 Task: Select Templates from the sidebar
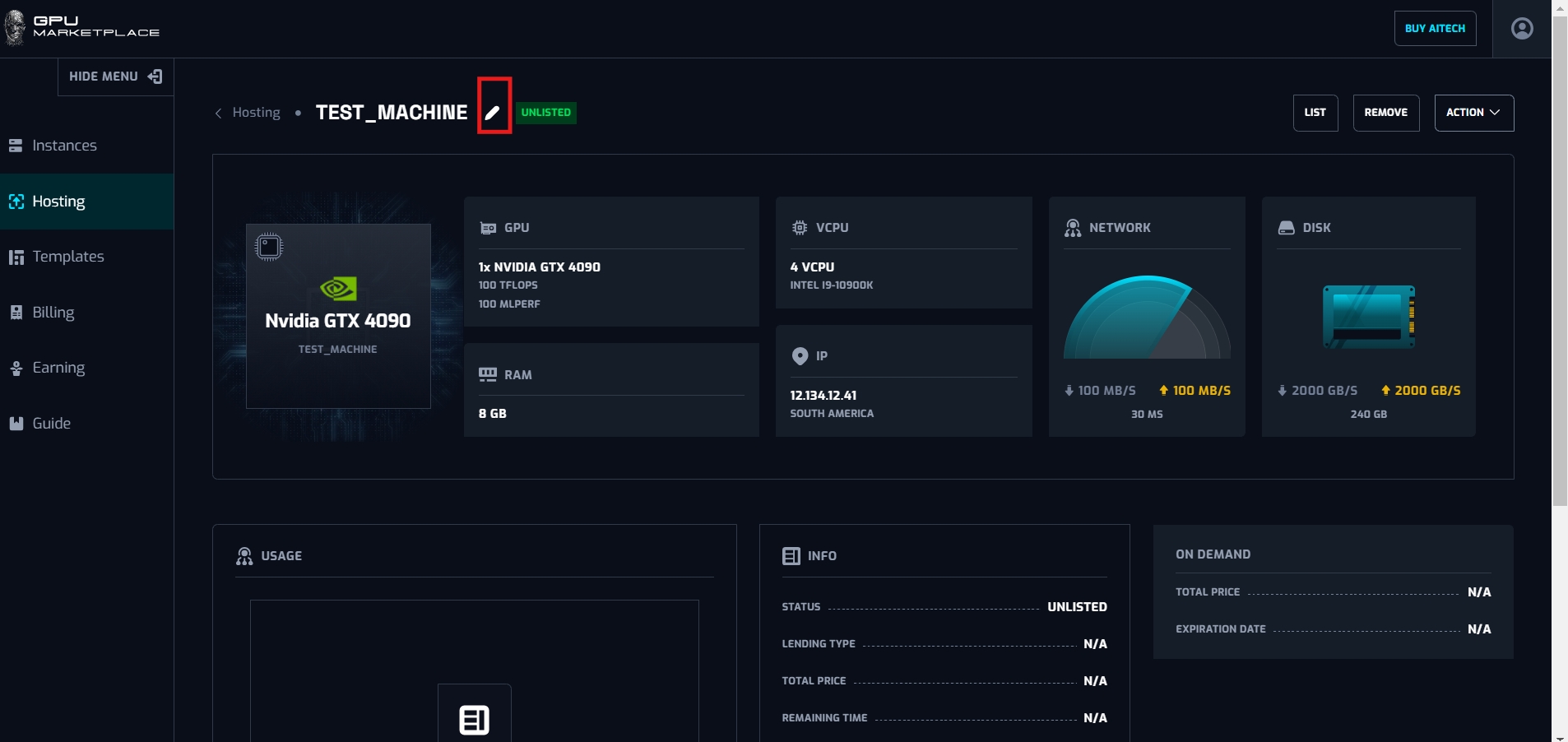coord(67,257)
